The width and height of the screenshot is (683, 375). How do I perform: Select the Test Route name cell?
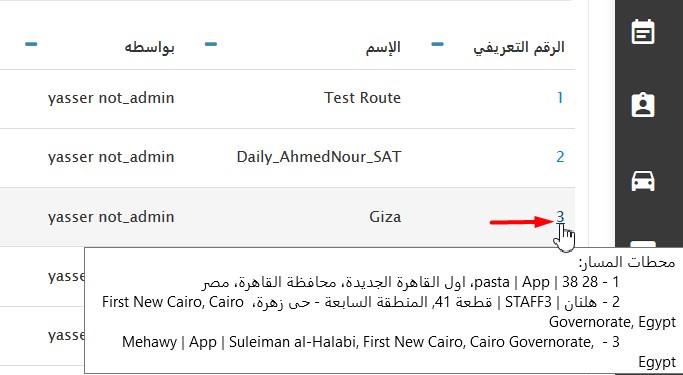pos(362,98)
